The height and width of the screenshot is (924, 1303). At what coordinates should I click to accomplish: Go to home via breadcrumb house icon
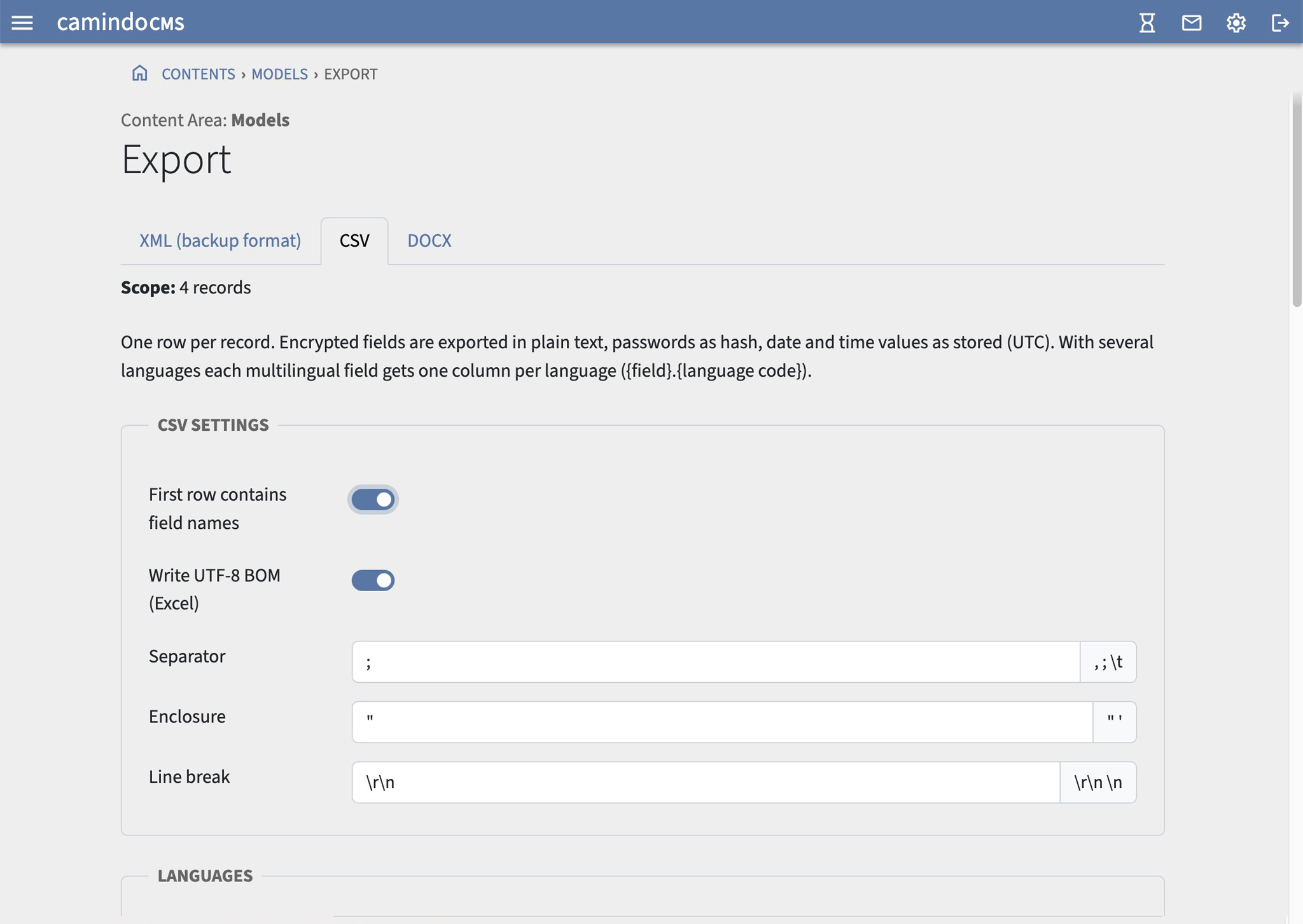click(x=139, y=73)
